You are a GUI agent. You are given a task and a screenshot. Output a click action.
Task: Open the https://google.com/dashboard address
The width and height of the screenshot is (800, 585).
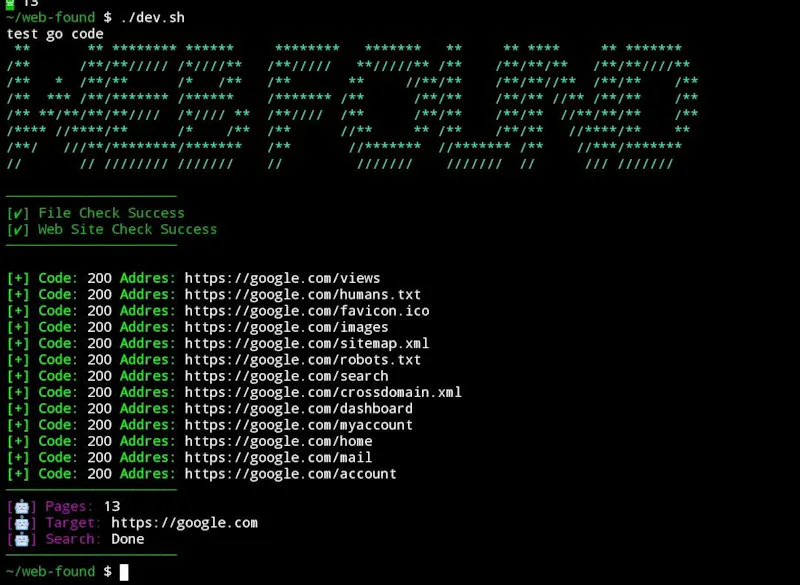298,409
